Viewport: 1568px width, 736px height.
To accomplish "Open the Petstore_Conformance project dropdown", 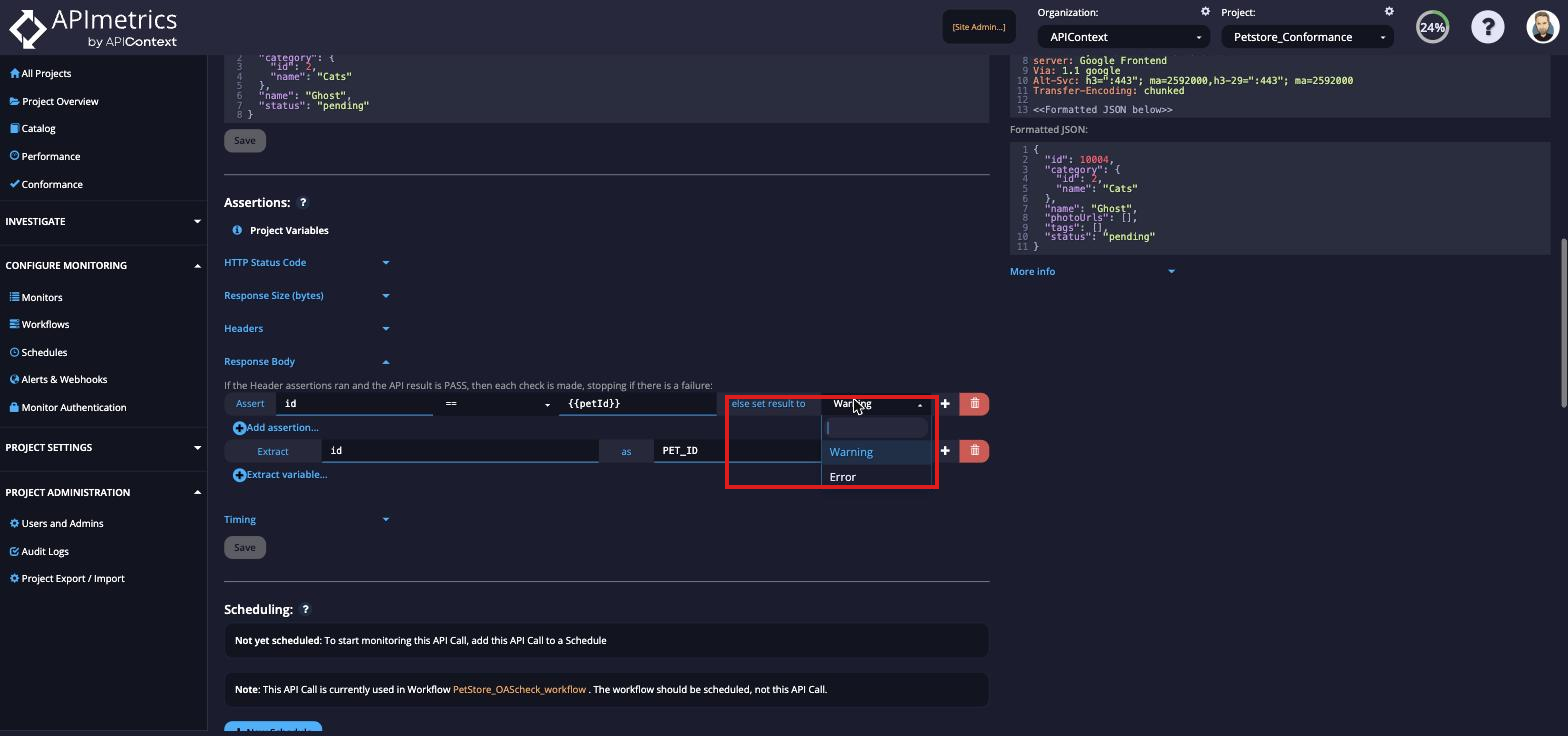I will 1307,37.
